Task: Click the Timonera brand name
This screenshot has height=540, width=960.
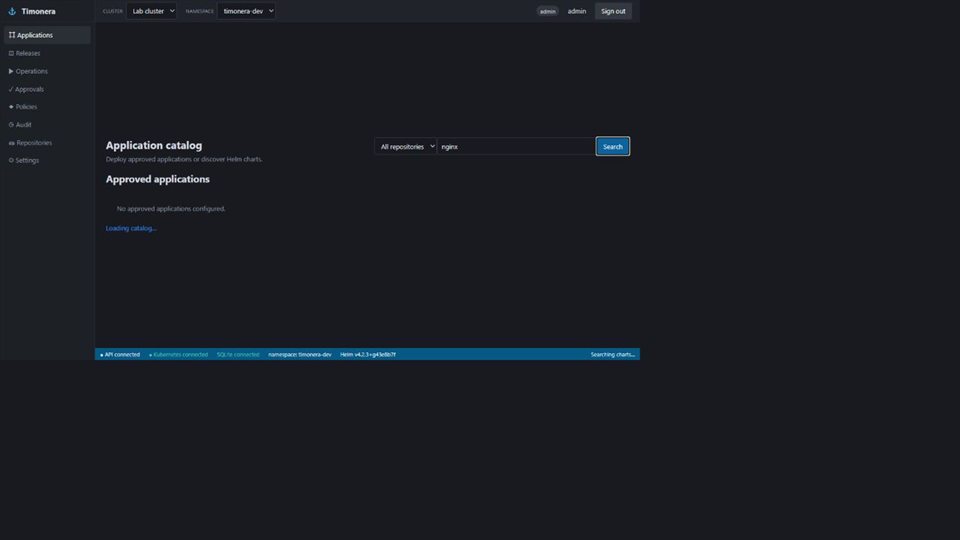Action: click(39, 11)
